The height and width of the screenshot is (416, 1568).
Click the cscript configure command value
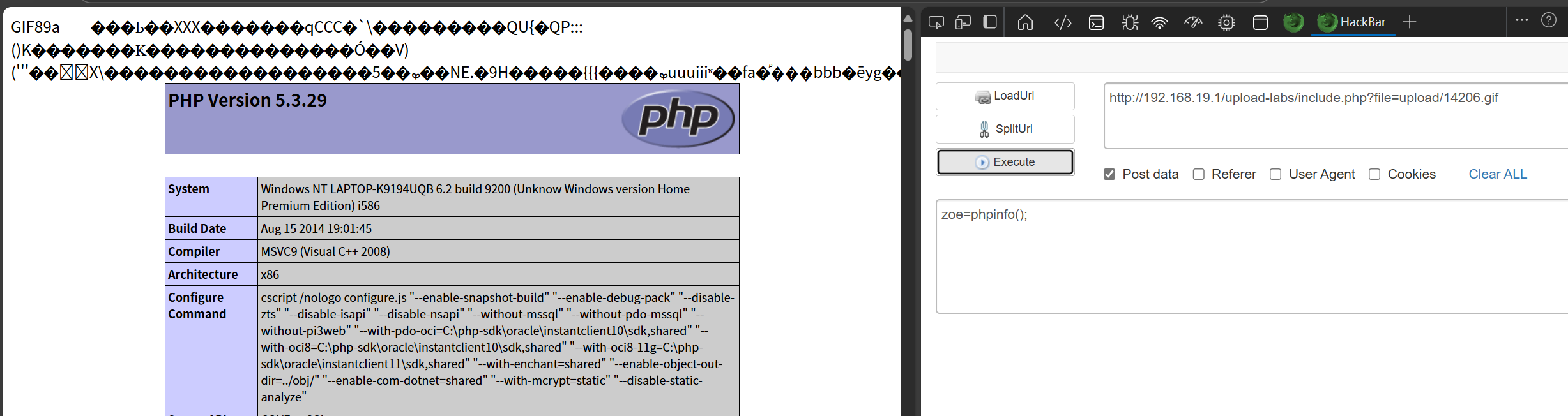click(x=498, y=347)
